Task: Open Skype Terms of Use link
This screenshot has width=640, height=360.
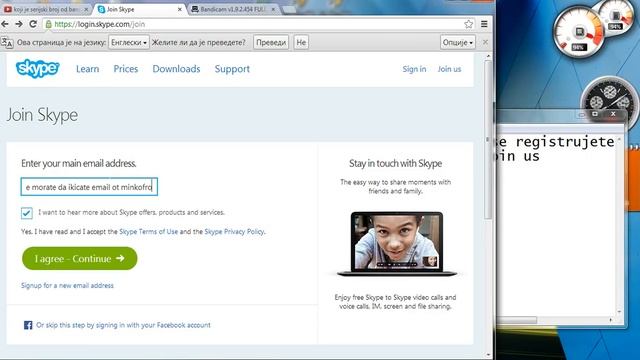Action: click(149, 231)
